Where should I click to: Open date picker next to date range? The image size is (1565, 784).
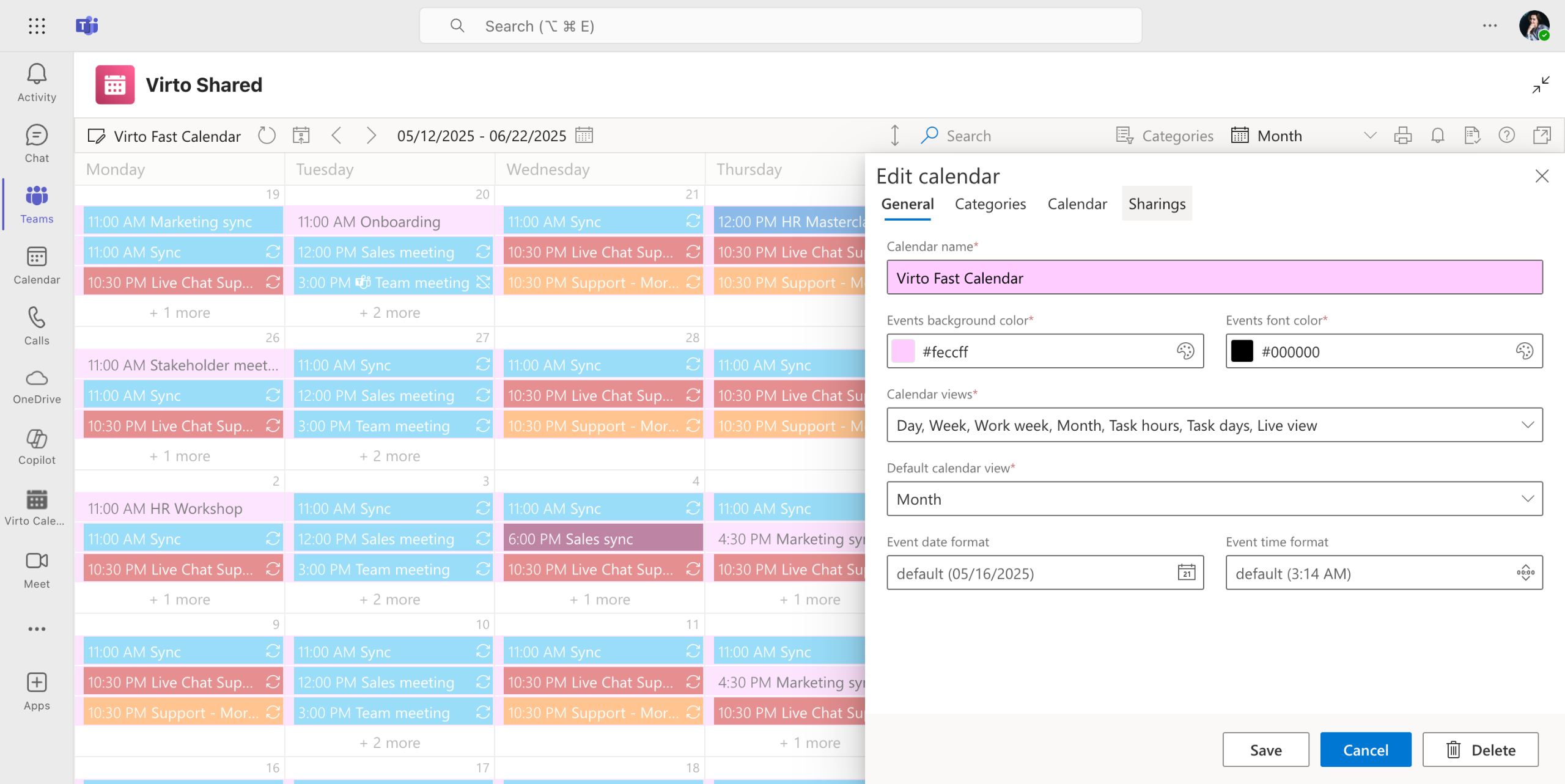(584, 135)
